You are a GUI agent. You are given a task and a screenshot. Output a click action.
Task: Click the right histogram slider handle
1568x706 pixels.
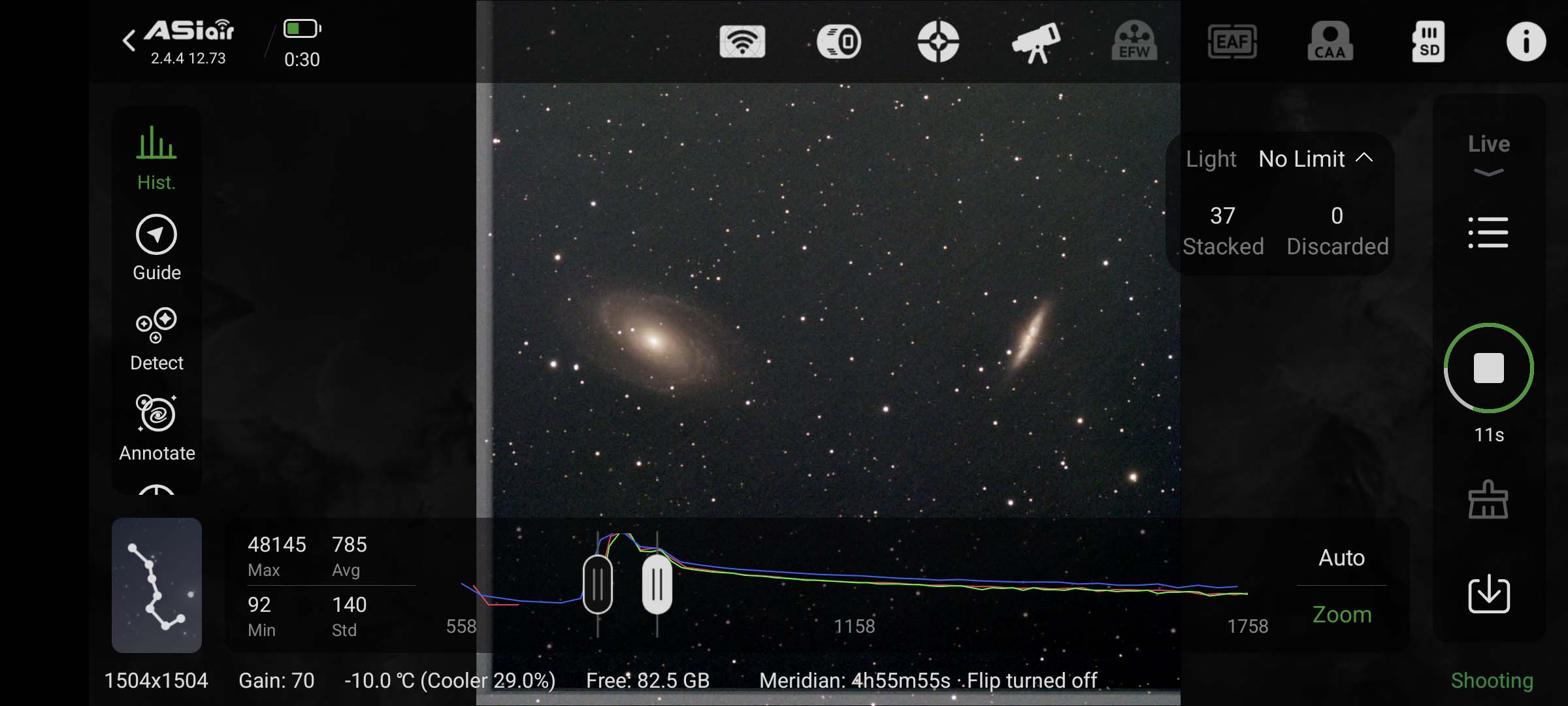click(657, 584)
